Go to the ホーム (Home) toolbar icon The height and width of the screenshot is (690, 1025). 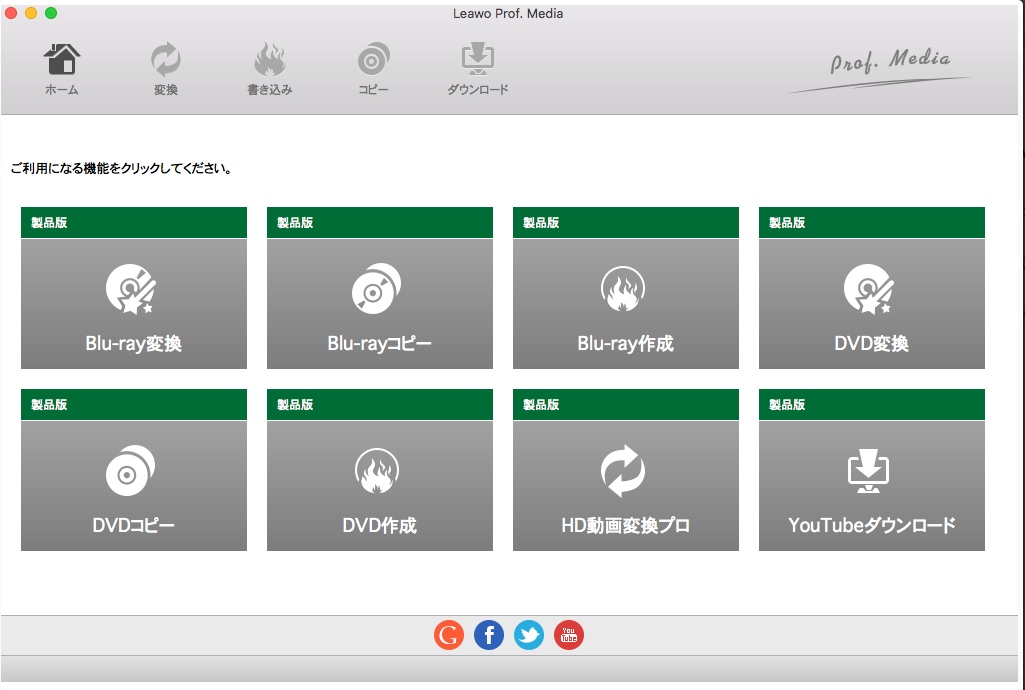62,59
